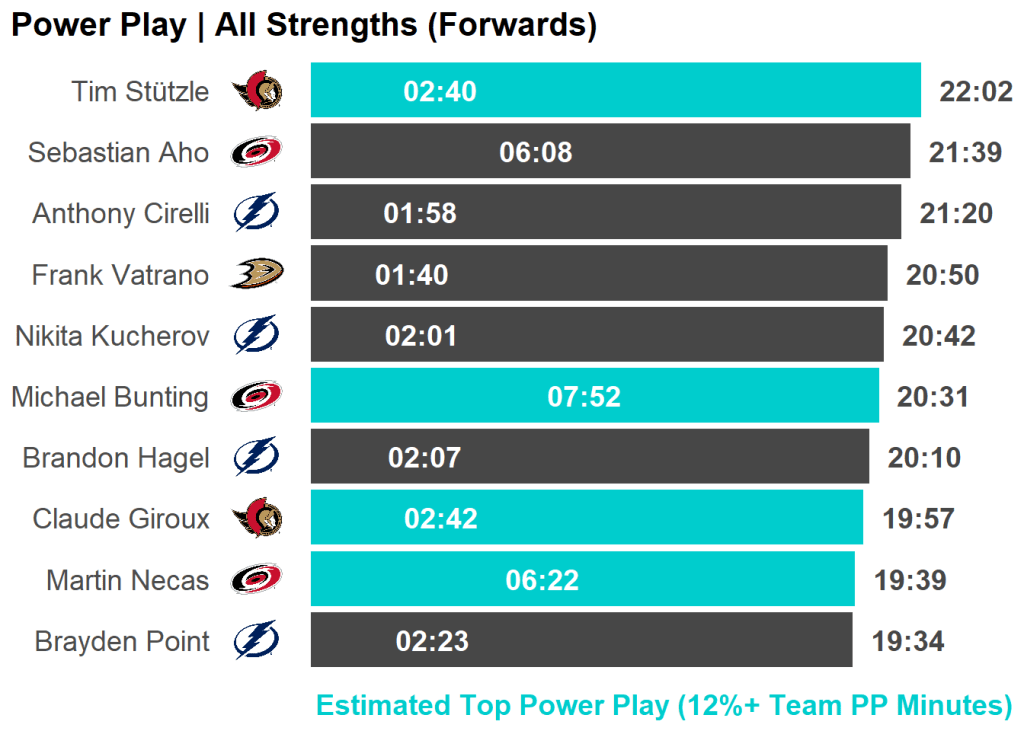Click the Power Play All Strengths title
1024x731 pixels.
coord(304,26)
